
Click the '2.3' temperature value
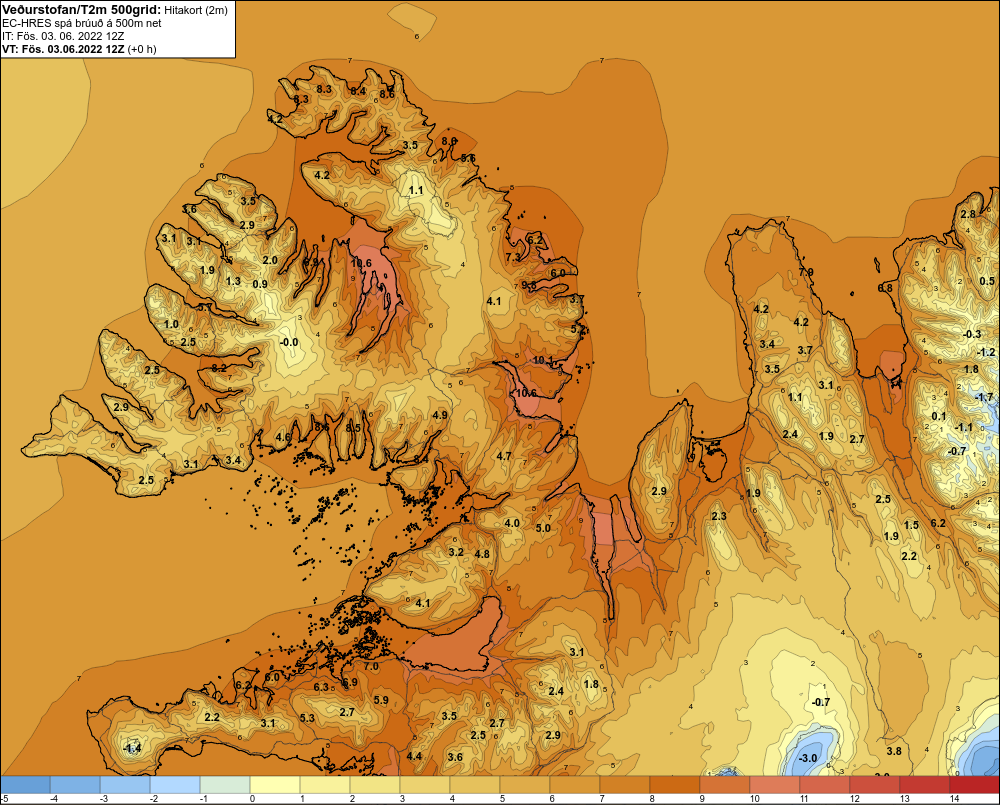pos(719,516)
